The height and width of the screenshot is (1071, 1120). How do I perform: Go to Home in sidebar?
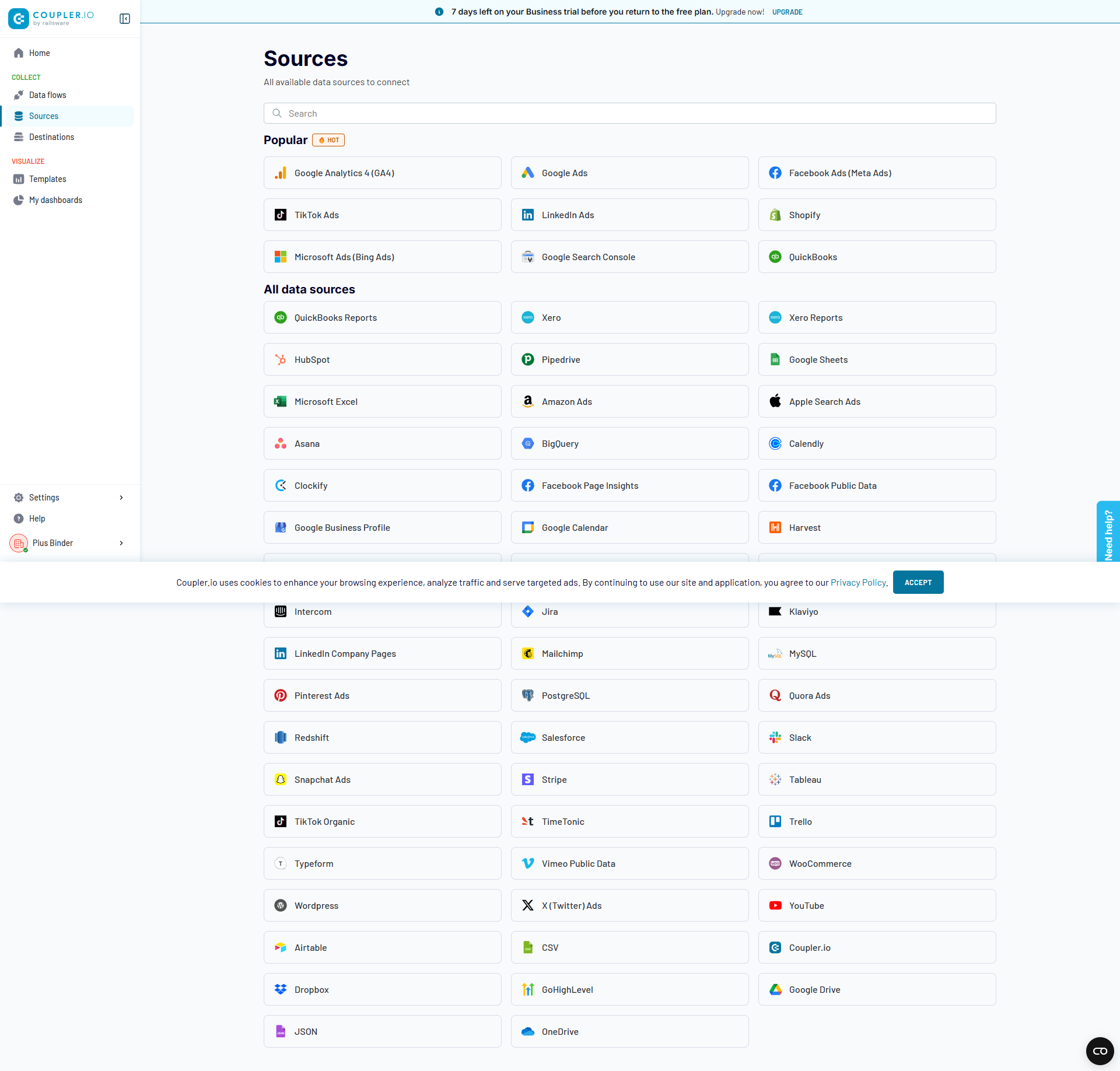(70, 53)
